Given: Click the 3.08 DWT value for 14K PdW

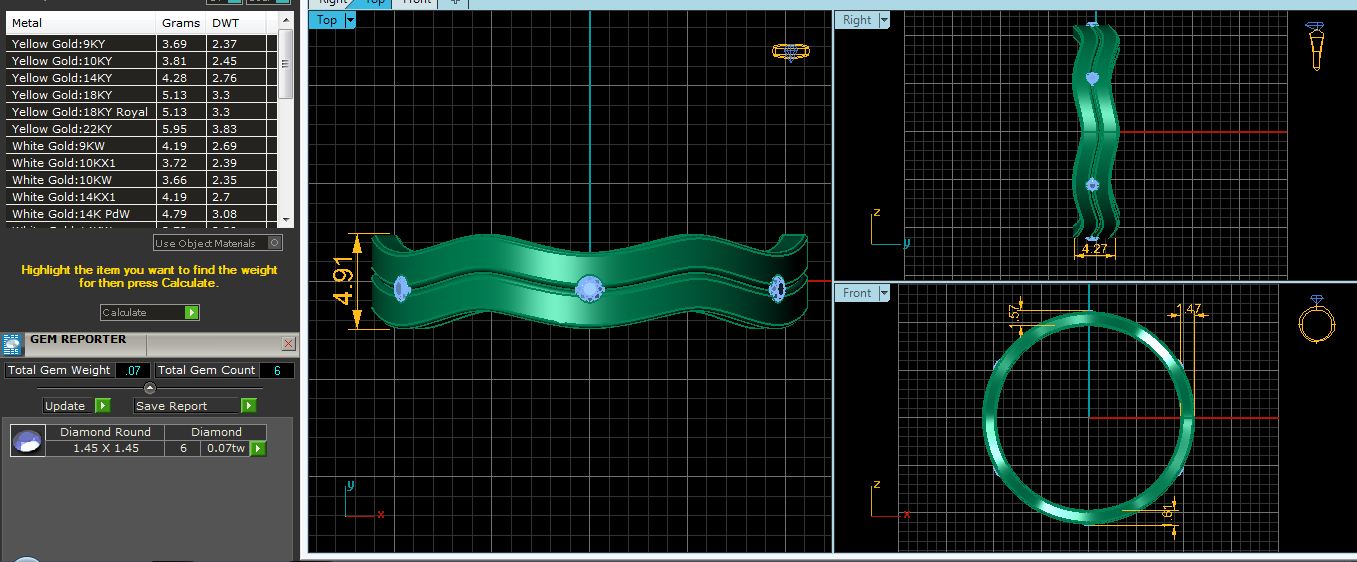Looking at the screenshot, I should 224,214.
